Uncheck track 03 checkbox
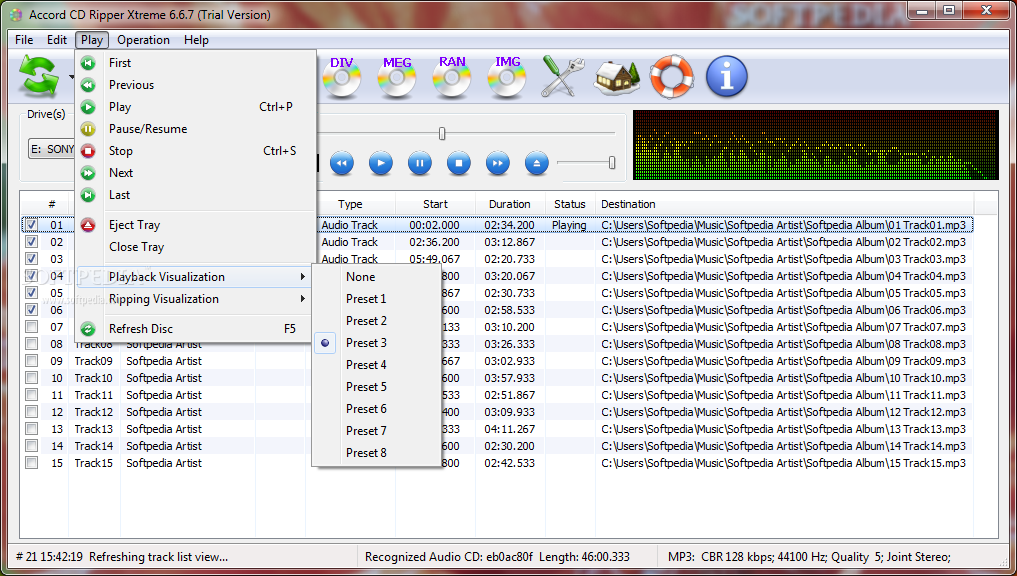The image size is (1017, 576). (31, 258)
